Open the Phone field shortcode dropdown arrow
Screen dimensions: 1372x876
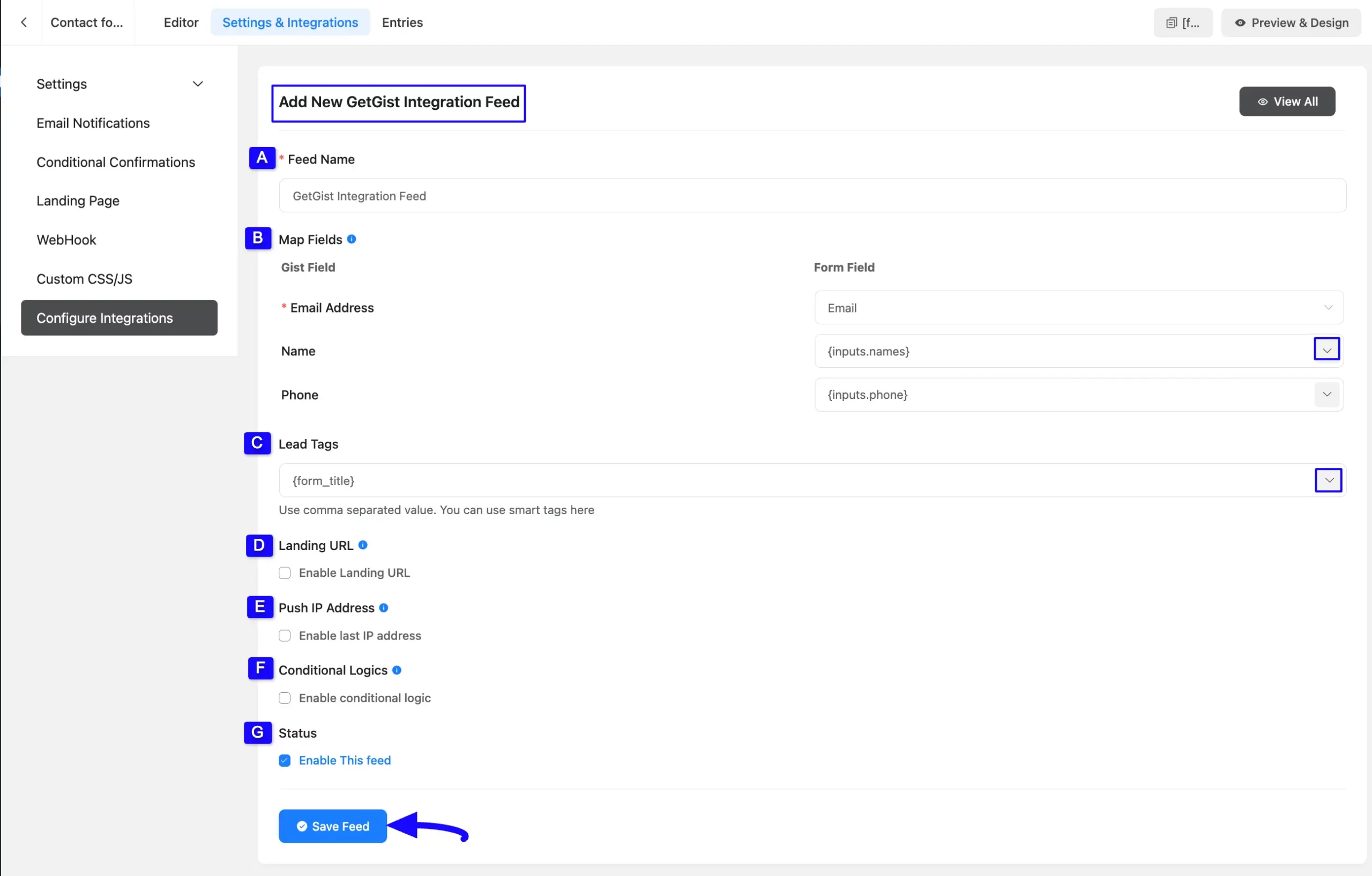click(1327, 395)
